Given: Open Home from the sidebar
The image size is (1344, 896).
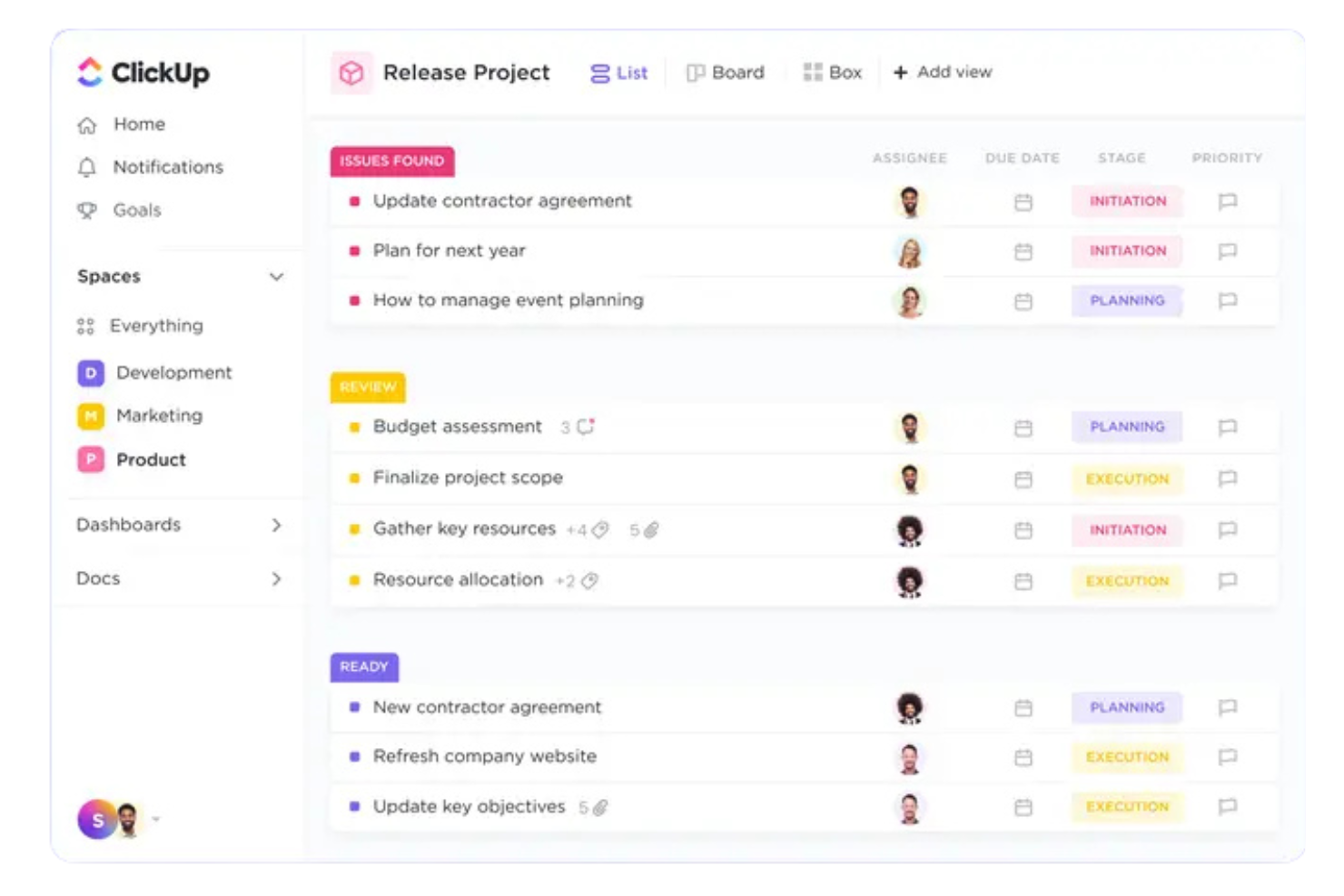Looking at the screenshot, I should [122, 124].
